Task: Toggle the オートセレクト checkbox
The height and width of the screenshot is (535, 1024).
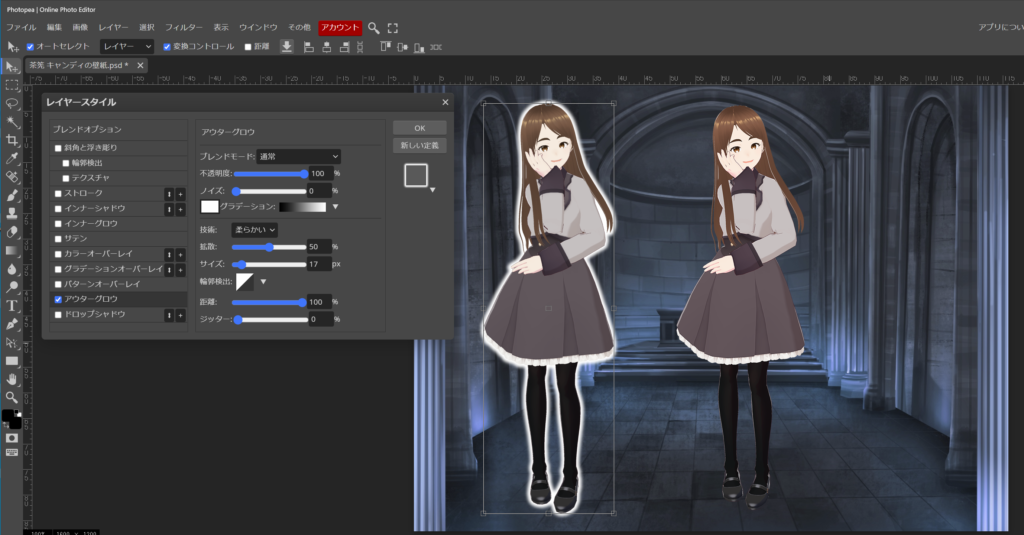Action: [30, 47]
